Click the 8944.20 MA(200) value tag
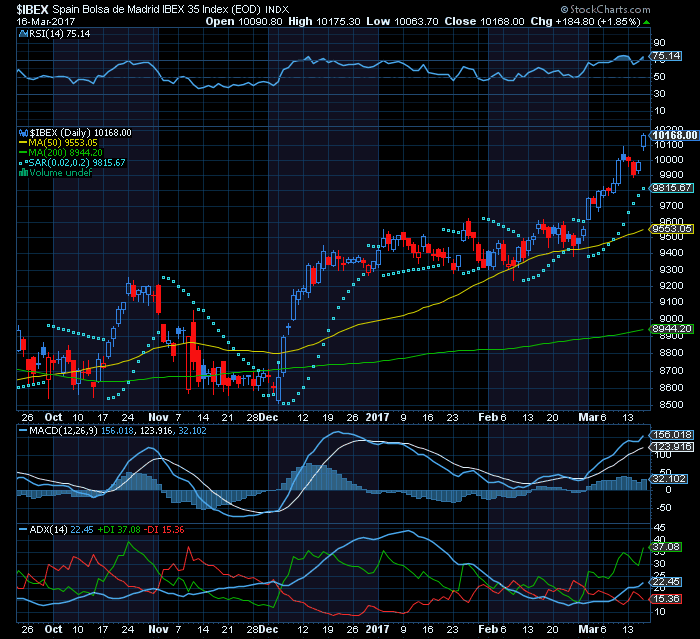 [x=671, y=329]
